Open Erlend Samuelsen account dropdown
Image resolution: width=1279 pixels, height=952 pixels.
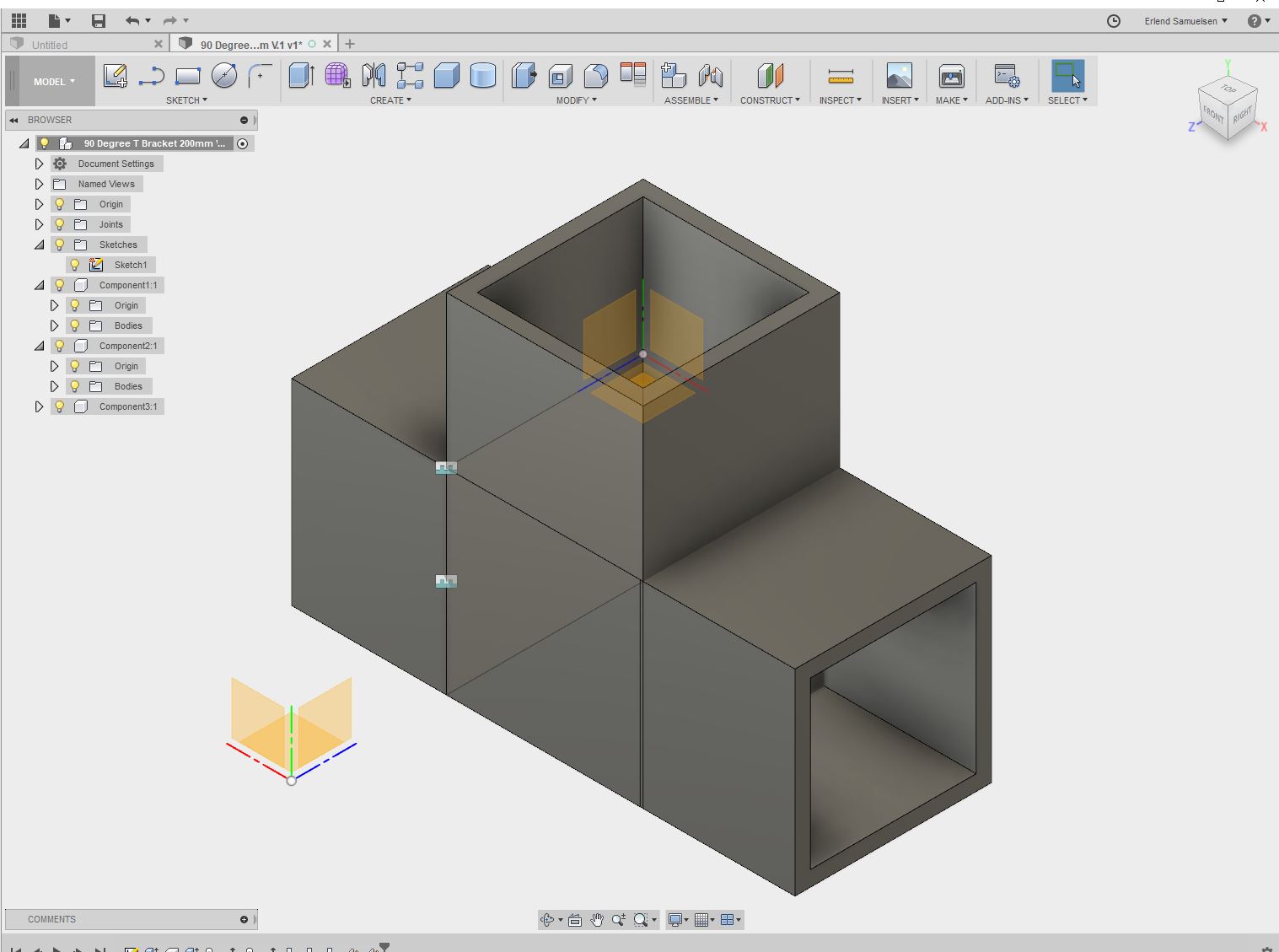1185,21
